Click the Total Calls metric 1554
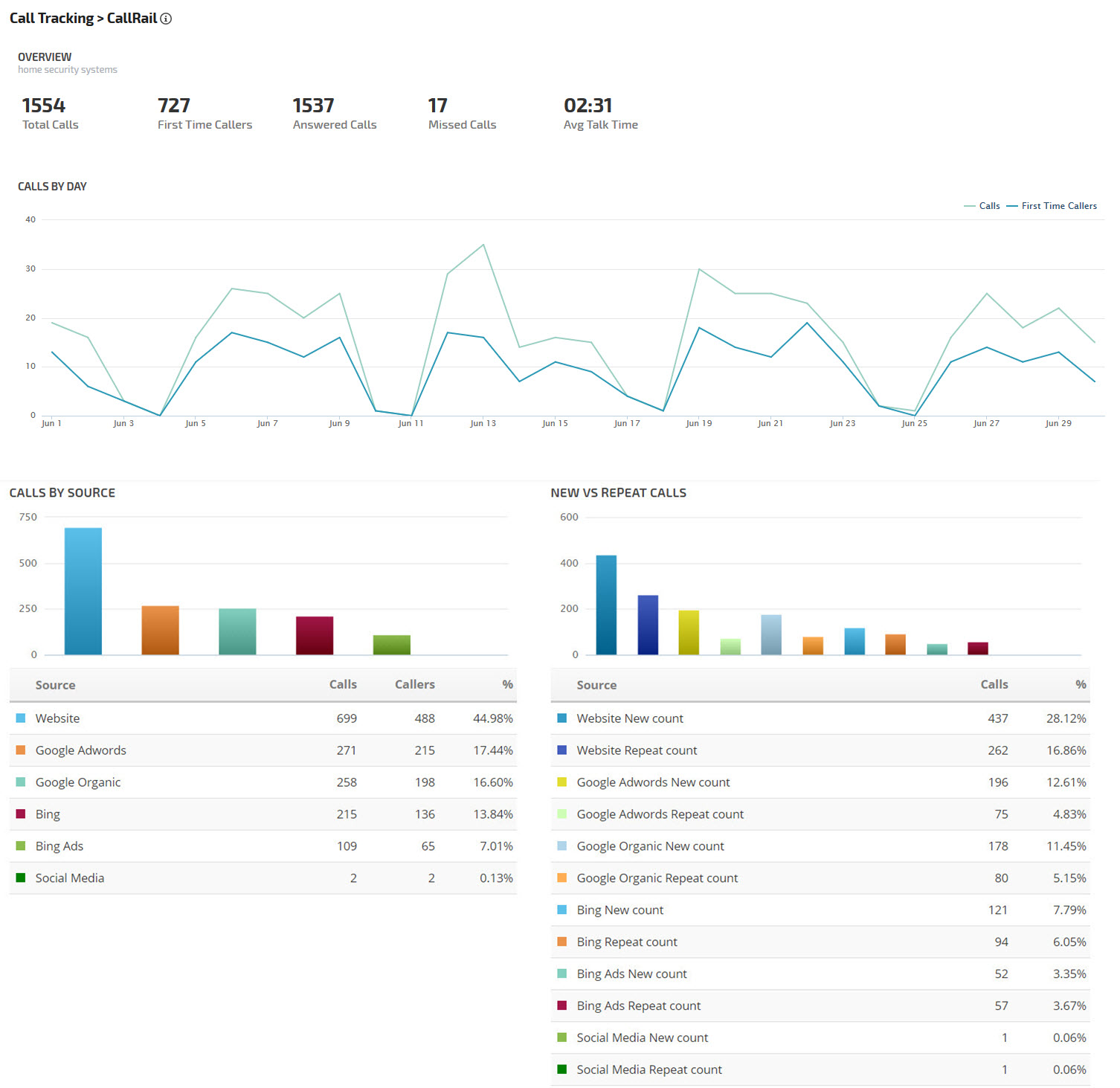 pos(44,106)
